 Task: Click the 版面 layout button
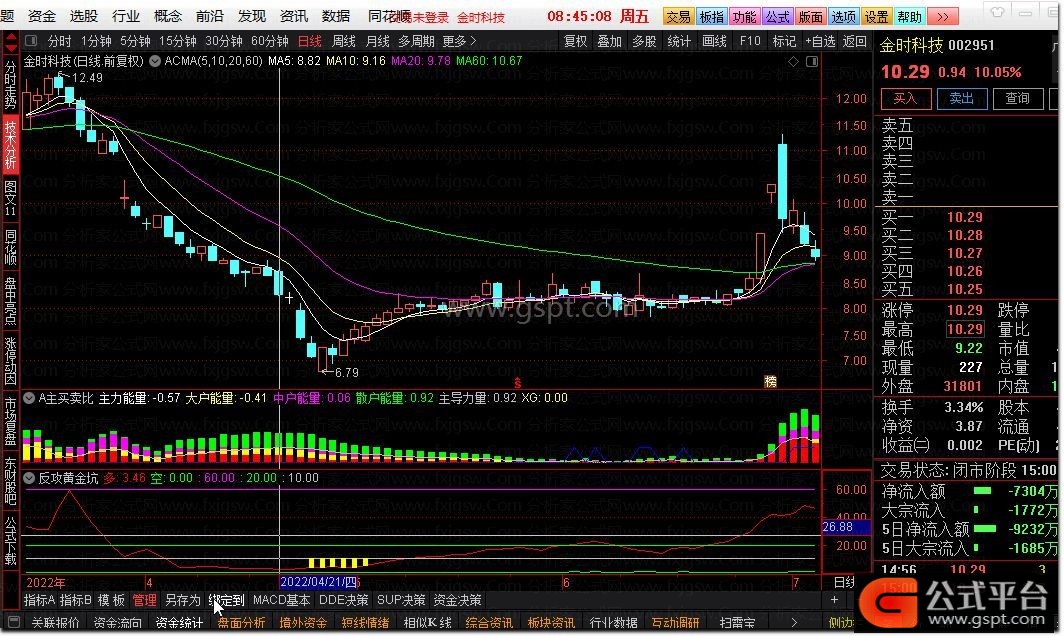click(810, 16)
